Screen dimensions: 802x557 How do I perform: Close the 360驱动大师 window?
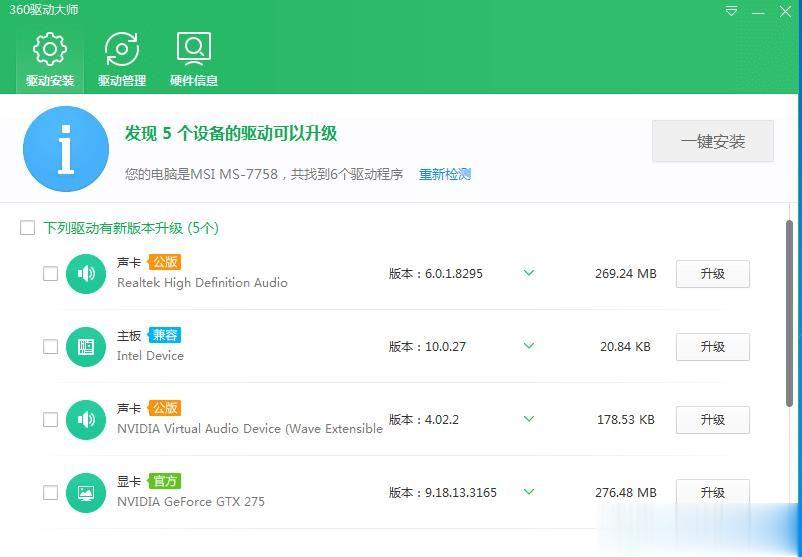coord(785,11)
